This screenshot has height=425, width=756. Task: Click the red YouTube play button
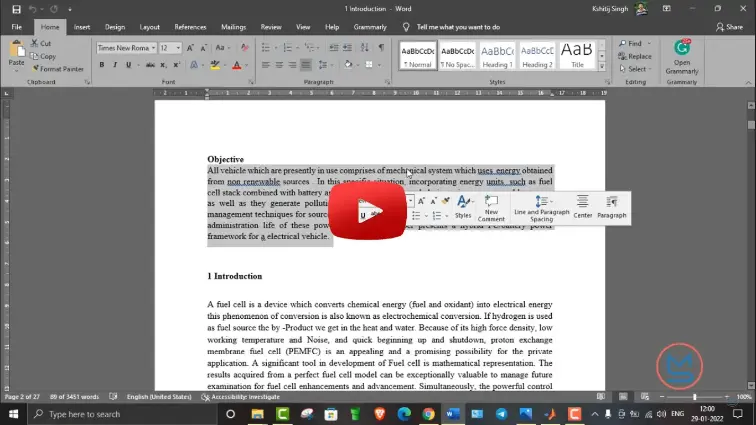click(x=367, y=212)
